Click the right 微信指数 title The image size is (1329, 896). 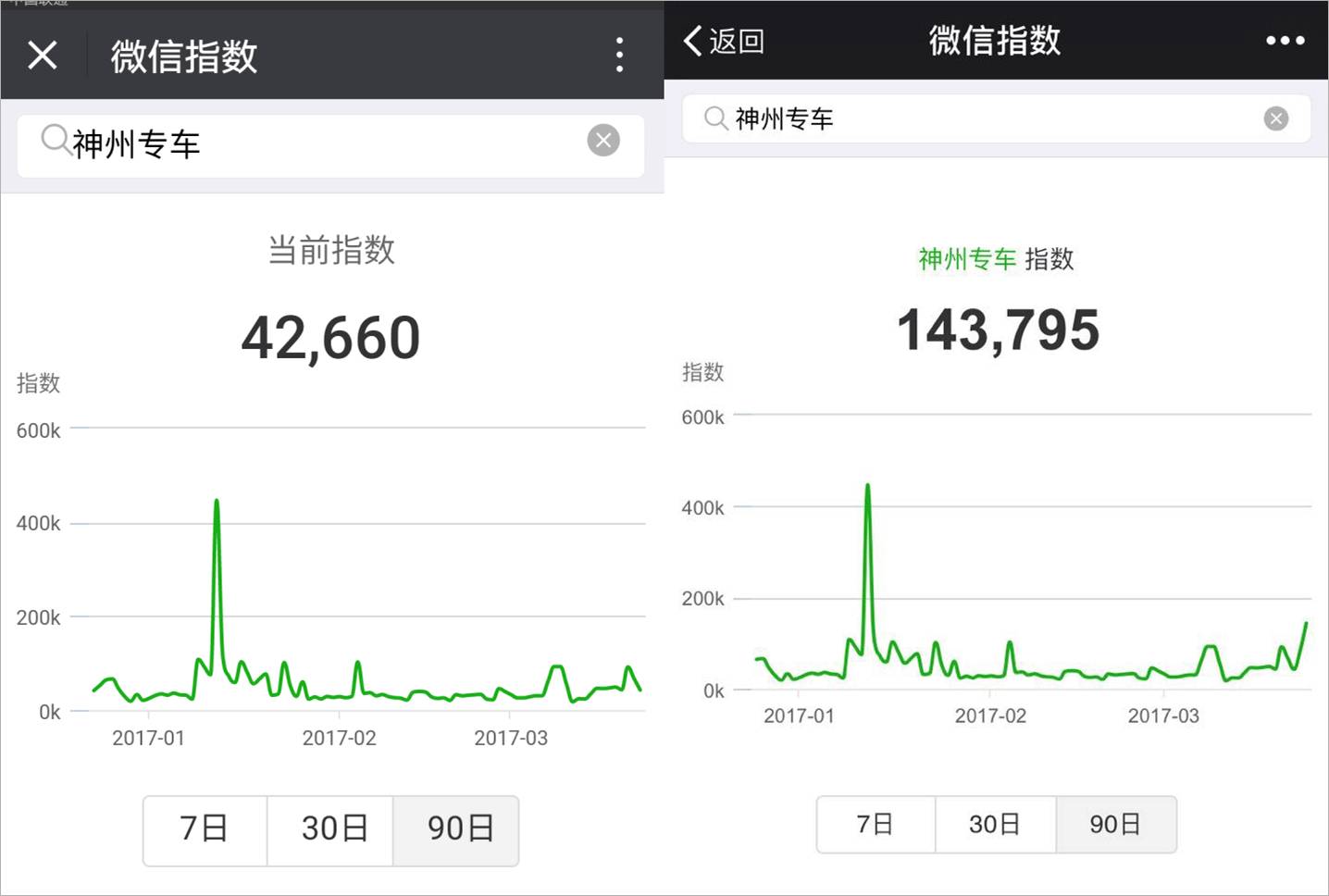point(995,41)
